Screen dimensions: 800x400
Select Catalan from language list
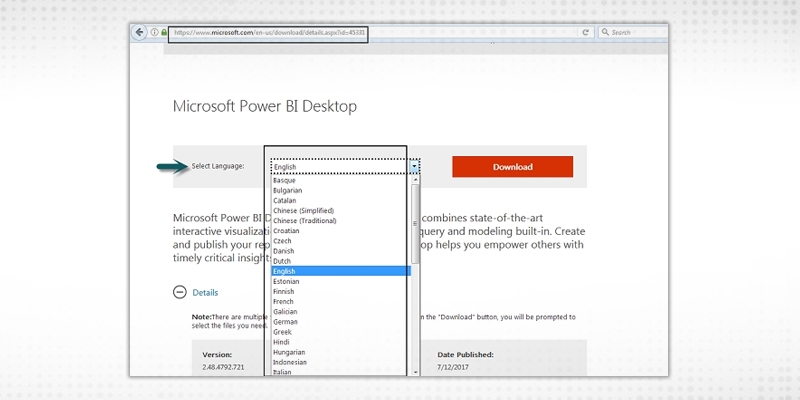(341, 201)
